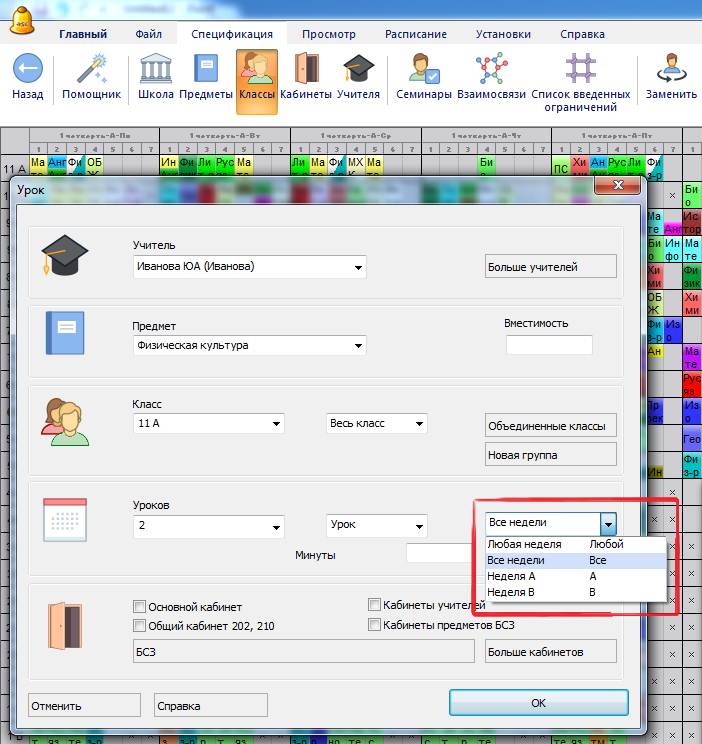Toggle Кабинеты учителей checkbox
This screenshot has width=702, height=744.
point(375,605)
